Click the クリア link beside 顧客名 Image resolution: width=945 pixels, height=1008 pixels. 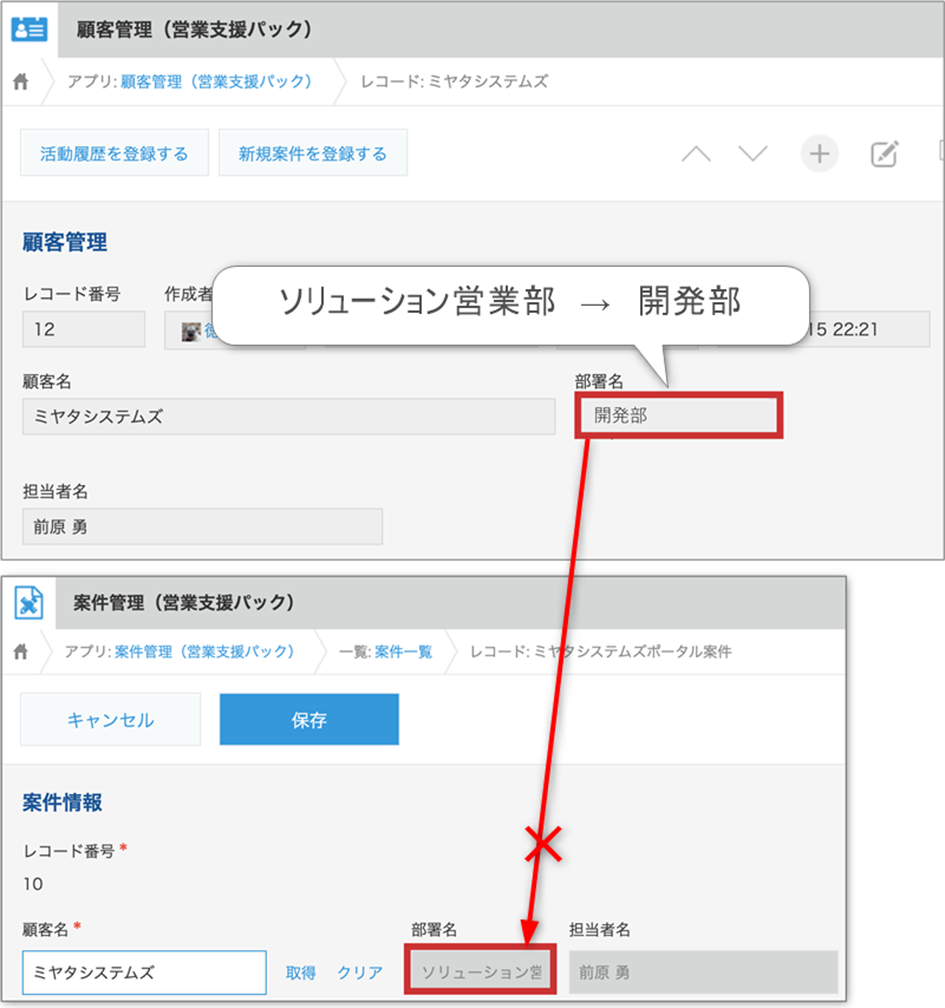point(359,972)
